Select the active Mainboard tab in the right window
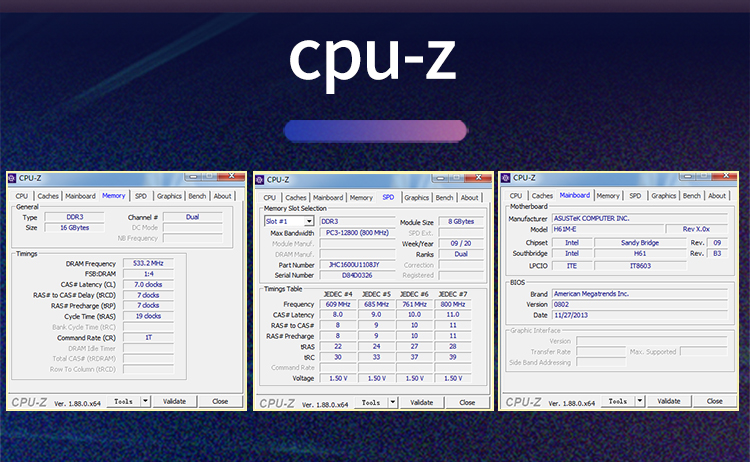The image size is (750, 462). (574, 195)
